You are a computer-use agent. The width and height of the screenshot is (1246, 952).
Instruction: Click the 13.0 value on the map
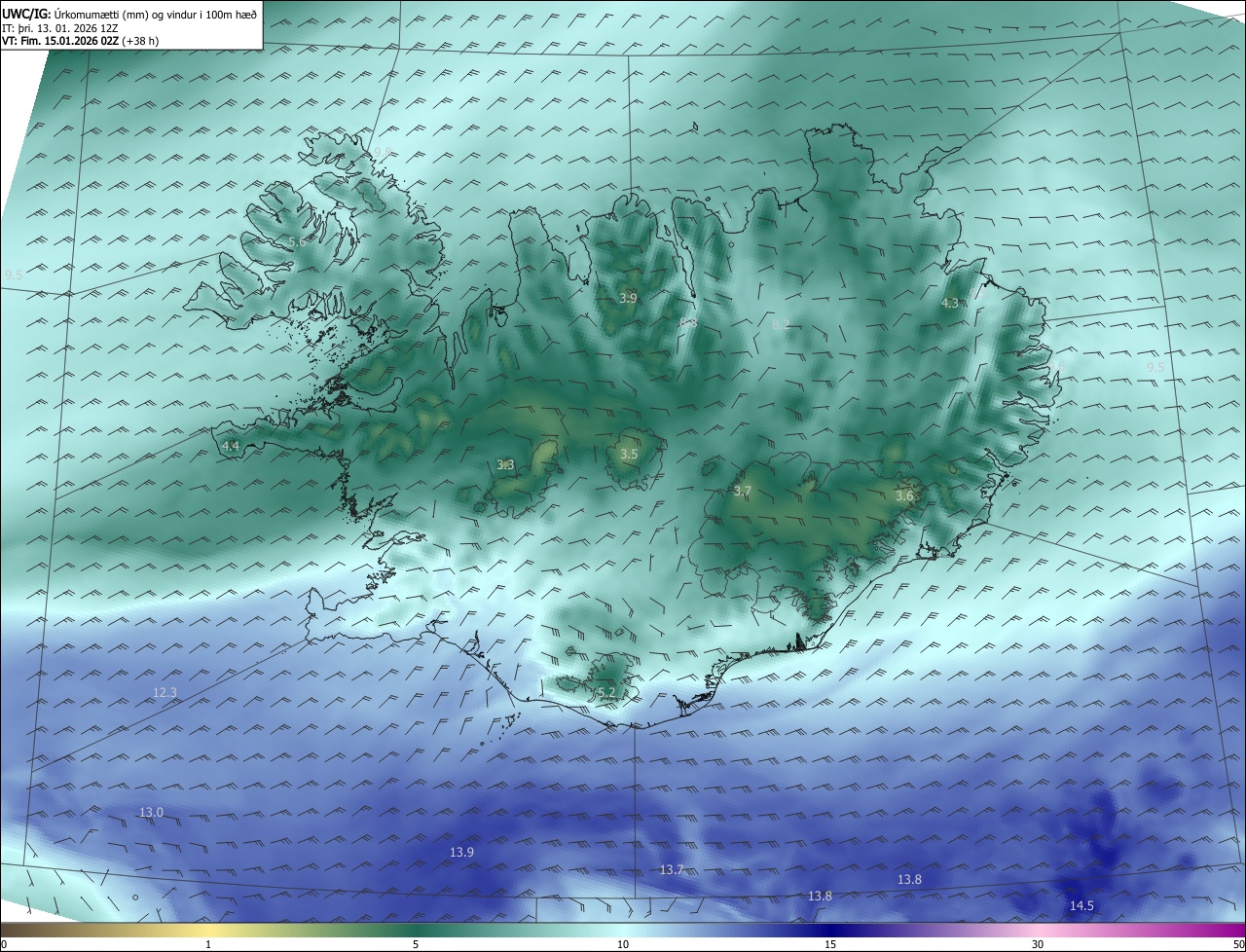(151, 812)
